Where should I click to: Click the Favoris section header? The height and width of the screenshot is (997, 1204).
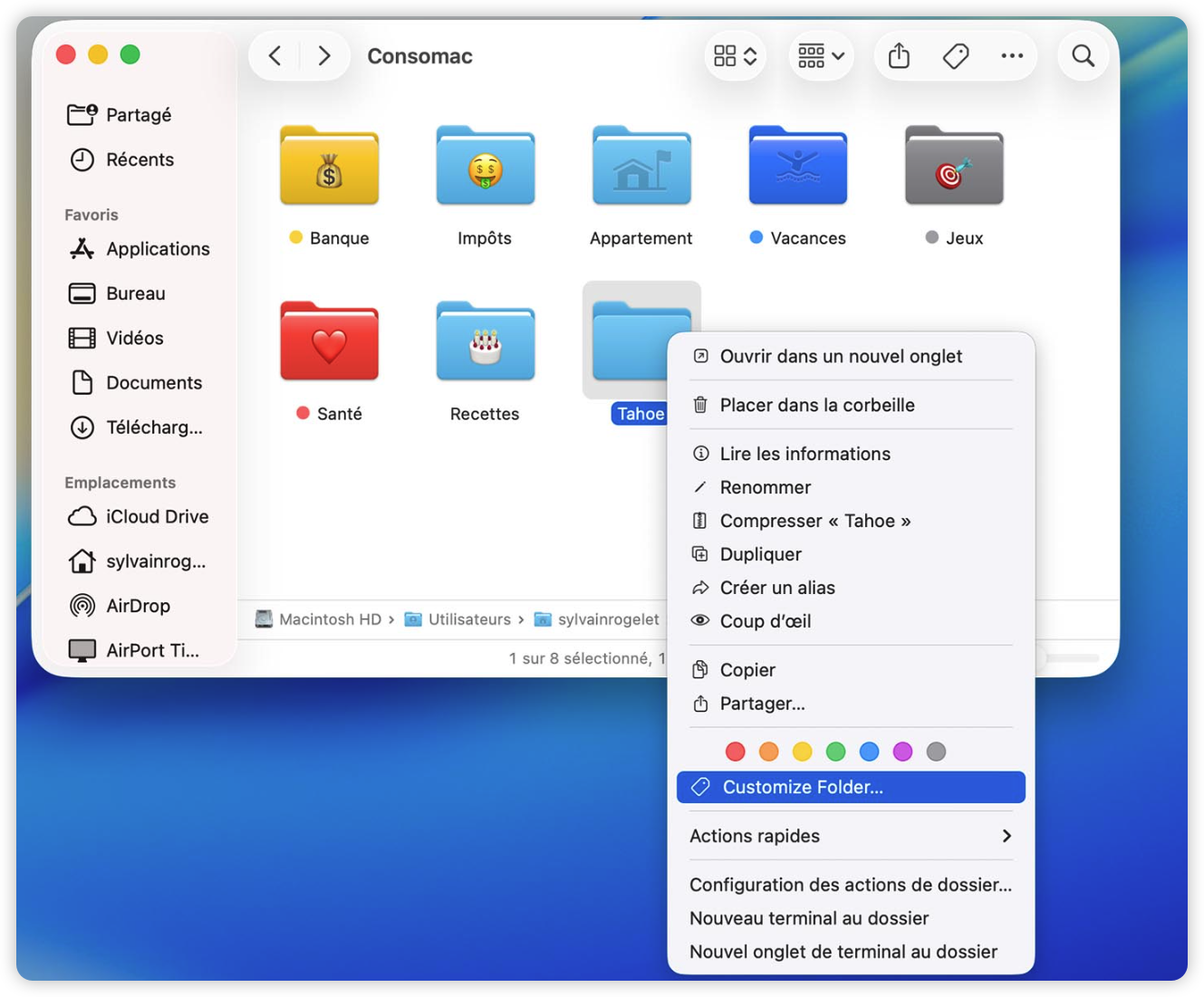tap(92, 215)
